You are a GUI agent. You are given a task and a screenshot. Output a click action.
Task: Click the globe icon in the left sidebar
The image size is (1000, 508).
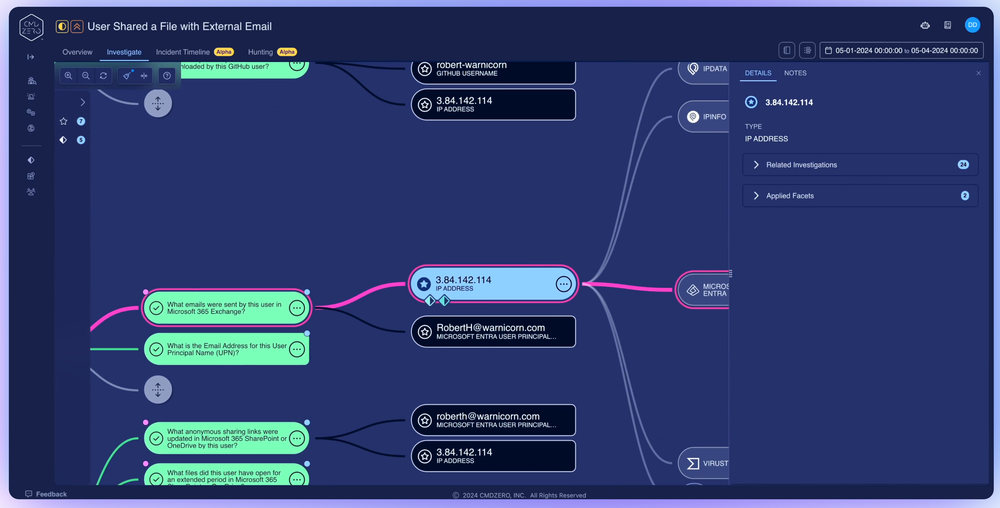click(x=31, y=128)
